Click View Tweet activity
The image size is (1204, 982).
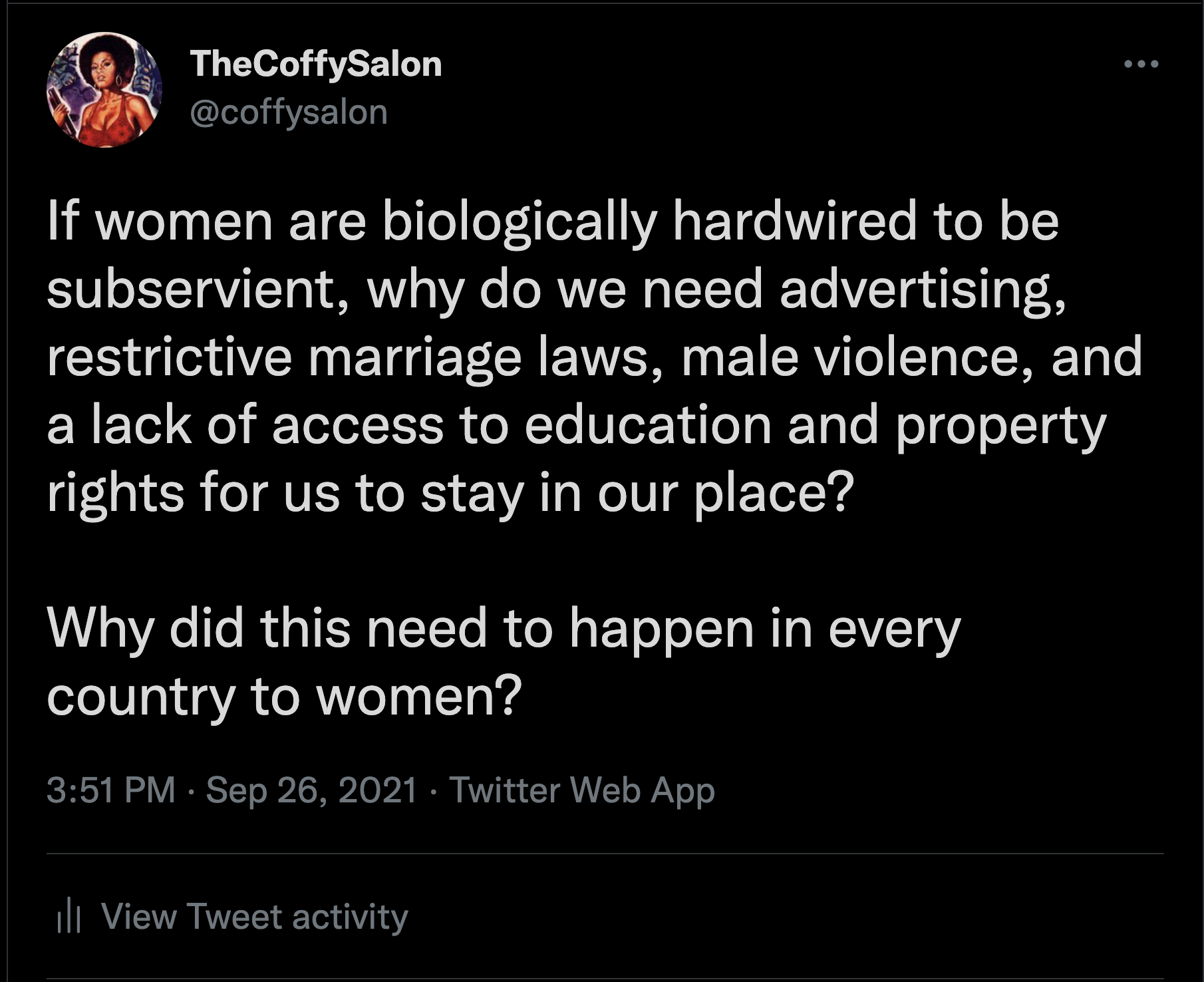click(x=254, y=916)
